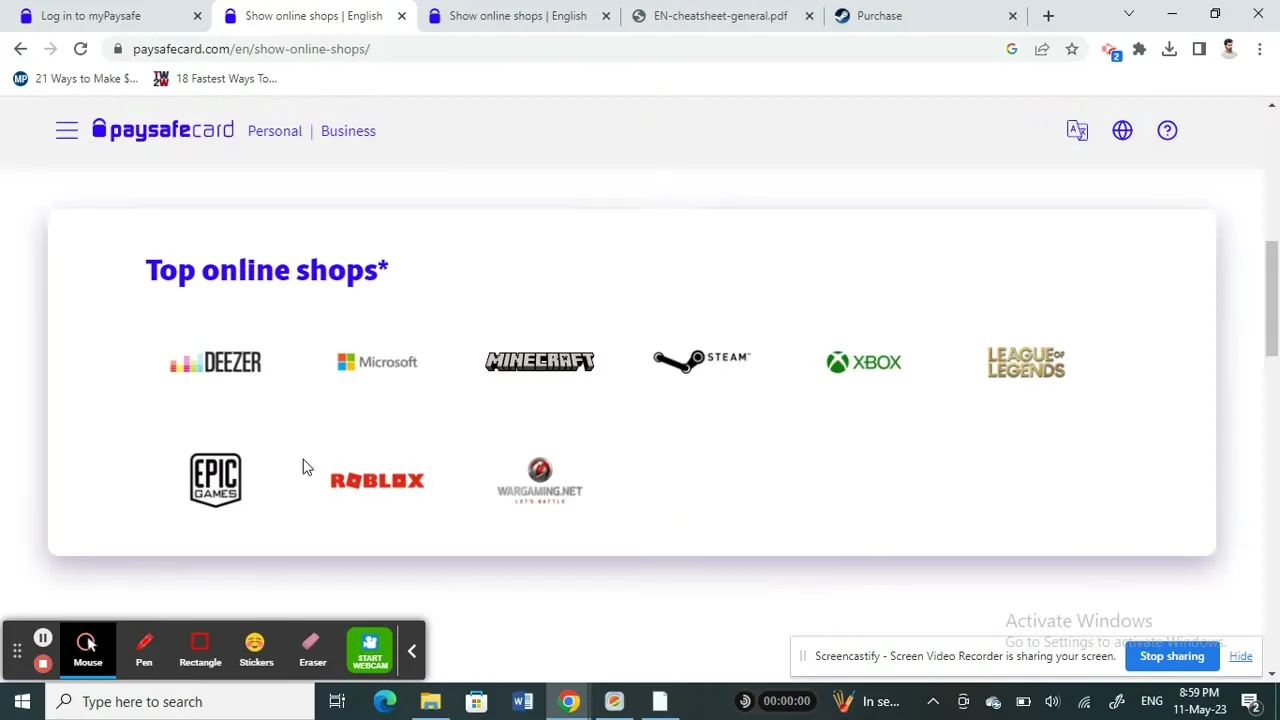Open the translate language icon on page

tap(1077, 131)
